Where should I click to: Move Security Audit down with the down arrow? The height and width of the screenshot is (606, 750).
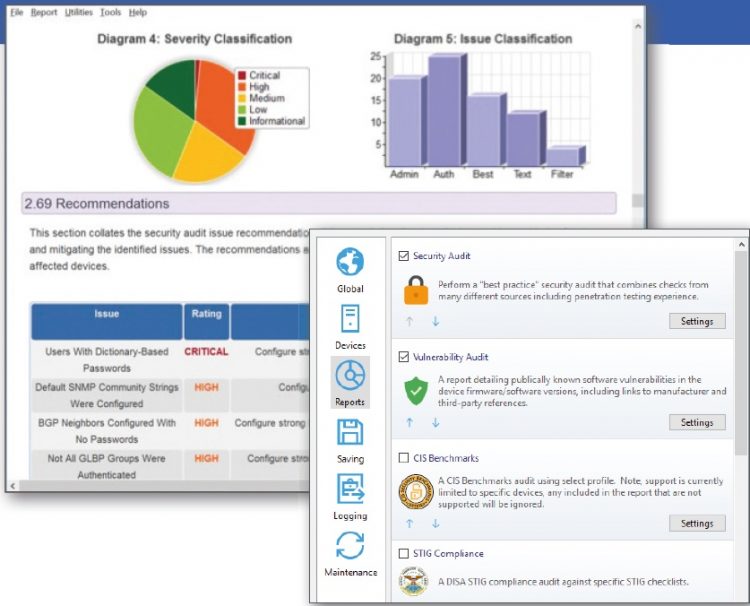tap(435, 321)
